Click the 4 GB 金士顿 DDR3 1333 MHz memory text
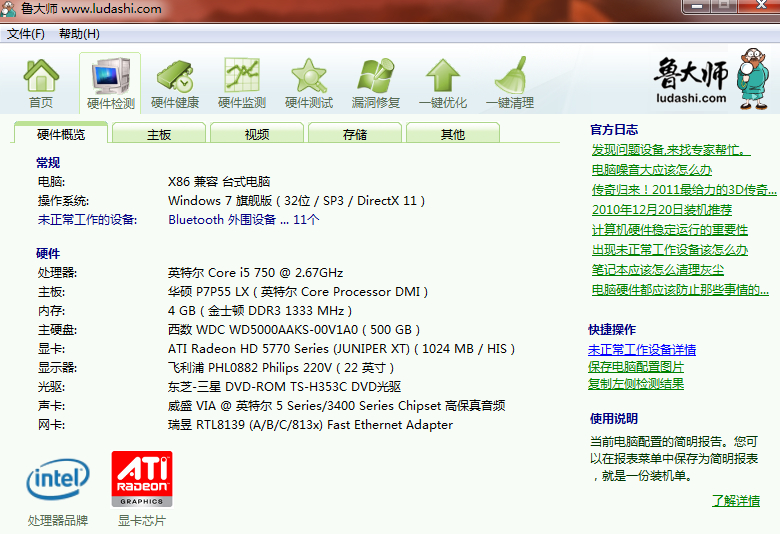The image size is (780, 534). 260,311
